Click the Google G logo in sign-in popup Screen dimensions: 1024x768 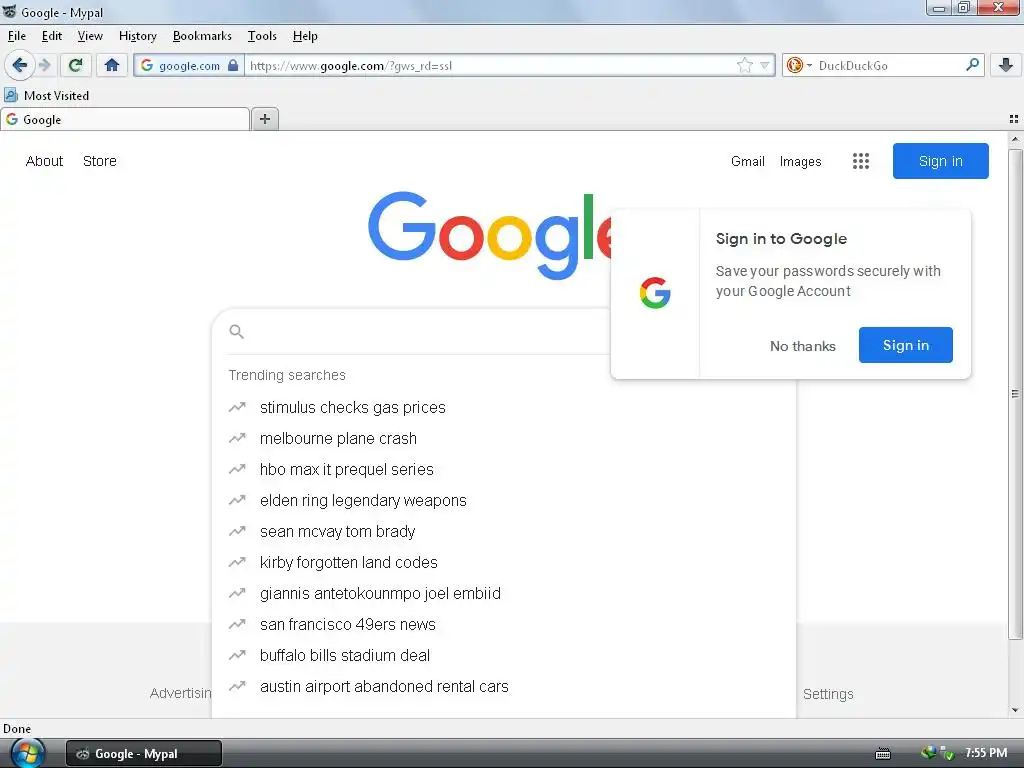[655, 293]
